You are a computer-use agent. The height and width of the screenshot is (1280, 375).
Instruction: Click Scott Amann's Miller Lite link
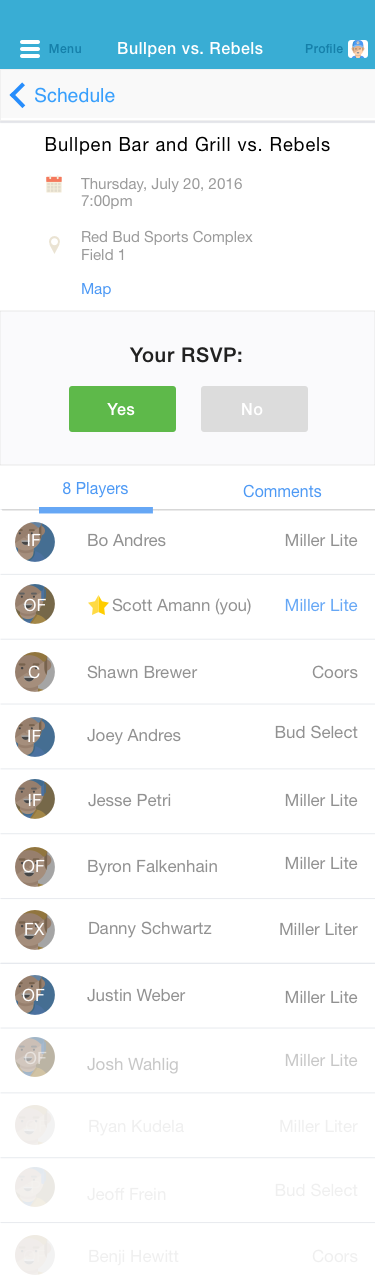[321, 605]
